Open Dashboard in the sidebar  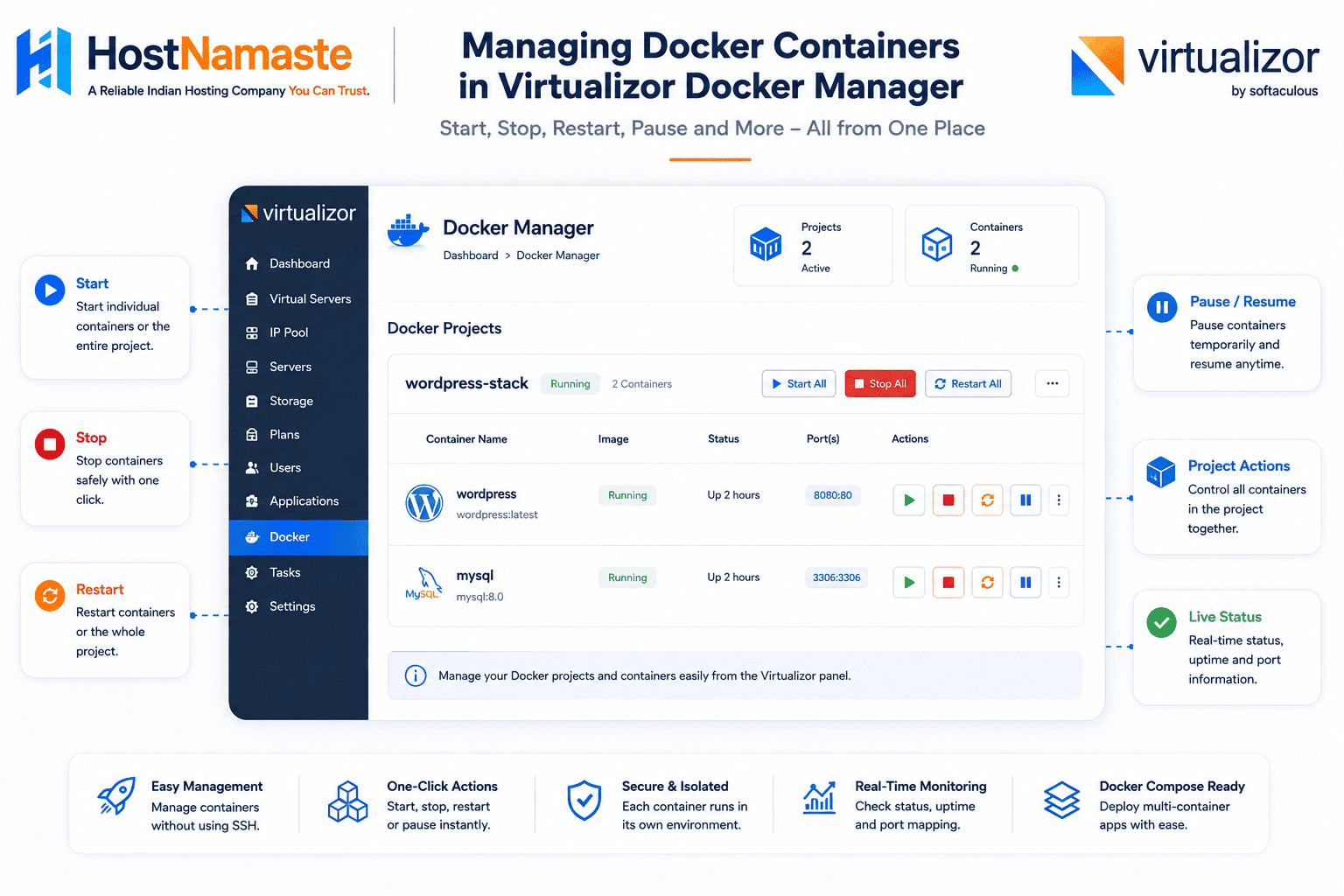pos(298,263)
